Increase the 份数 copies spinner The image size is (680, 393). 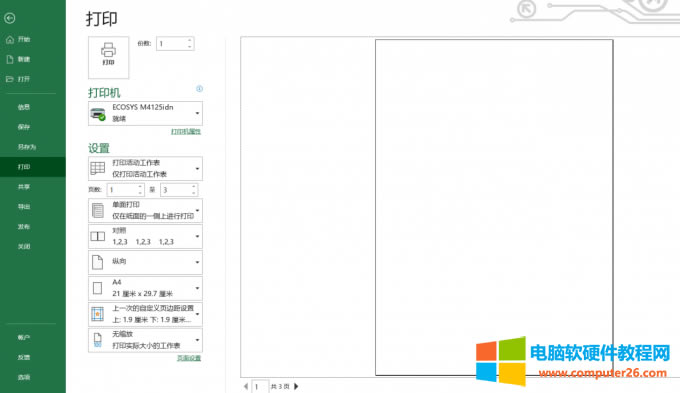(x=190, y=41)
